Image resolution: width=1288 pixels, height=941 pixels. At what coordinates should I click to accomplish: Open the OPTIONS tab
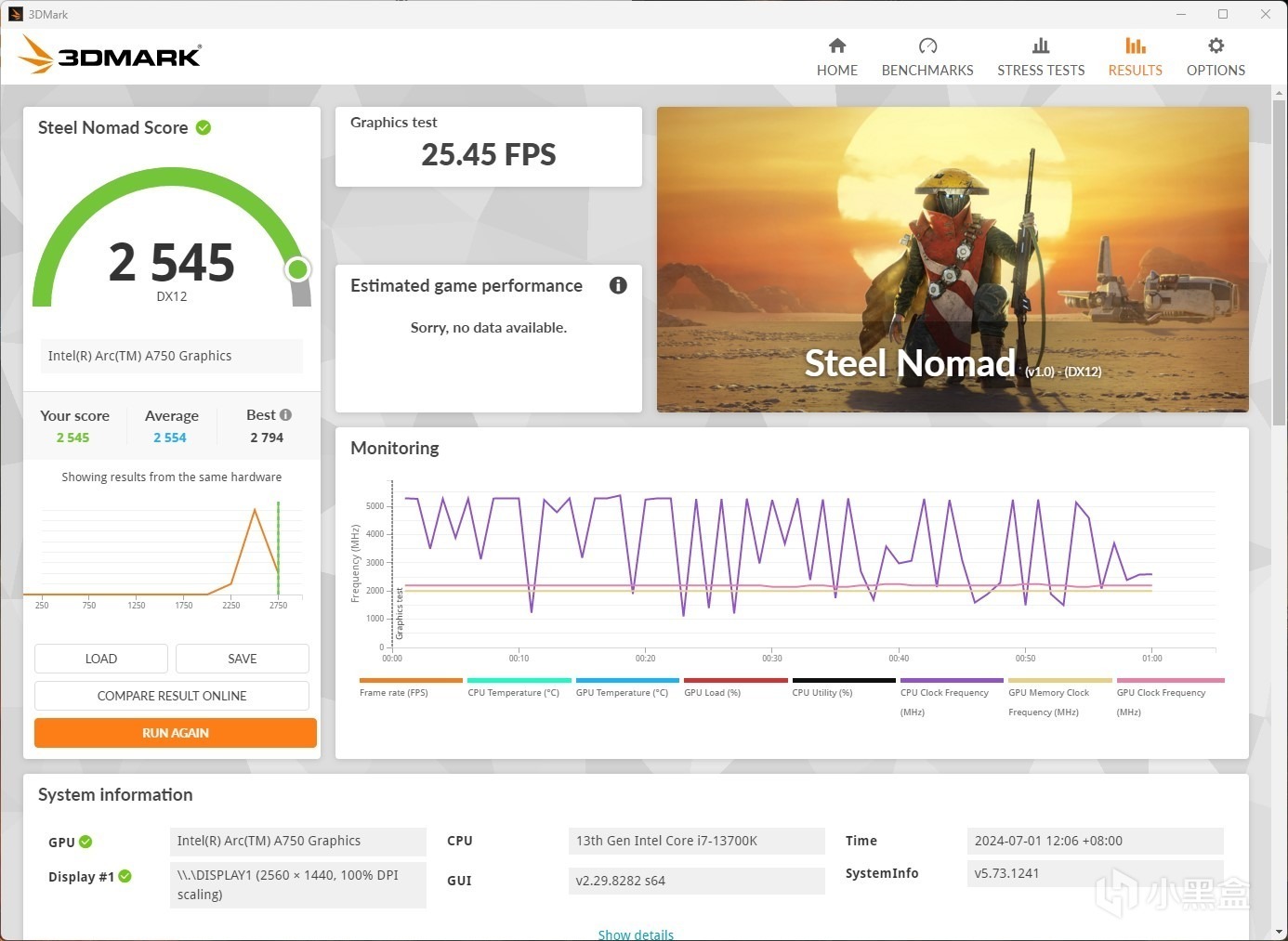coord(1216,58)
